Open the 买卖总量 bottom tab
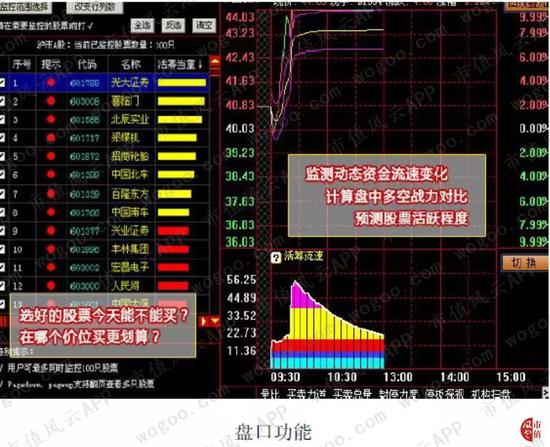 pyautogui.click(x=352, y=394)
